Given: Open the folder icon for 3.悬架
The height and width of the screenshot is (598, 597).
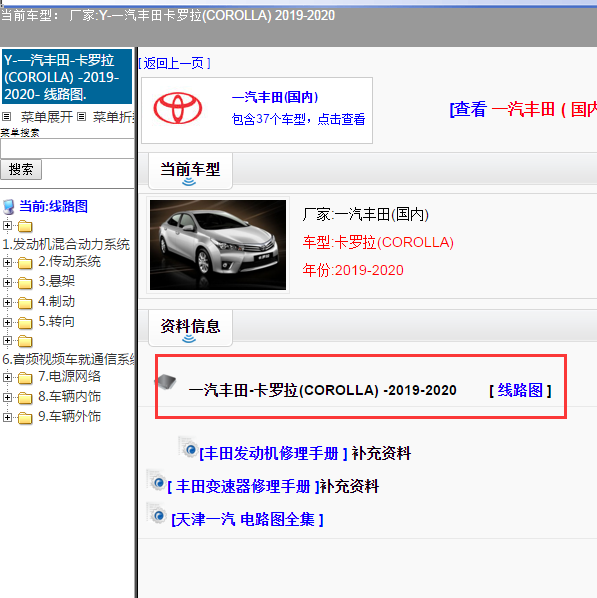Looking at the screenshot, I should pyautogui.click(x=25, y=283).
